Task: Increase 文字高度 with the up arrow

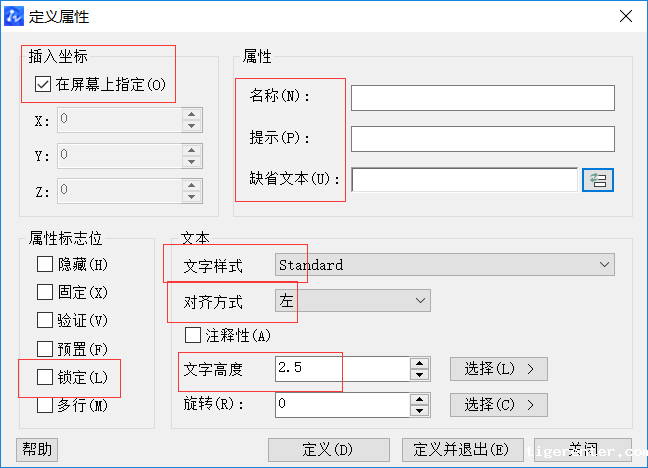Action: pos(420,363)
